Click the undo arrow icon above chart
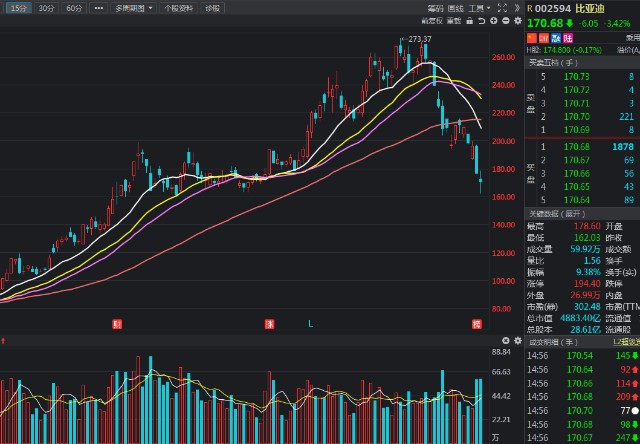640x444 pixels. tap(480, 20)
